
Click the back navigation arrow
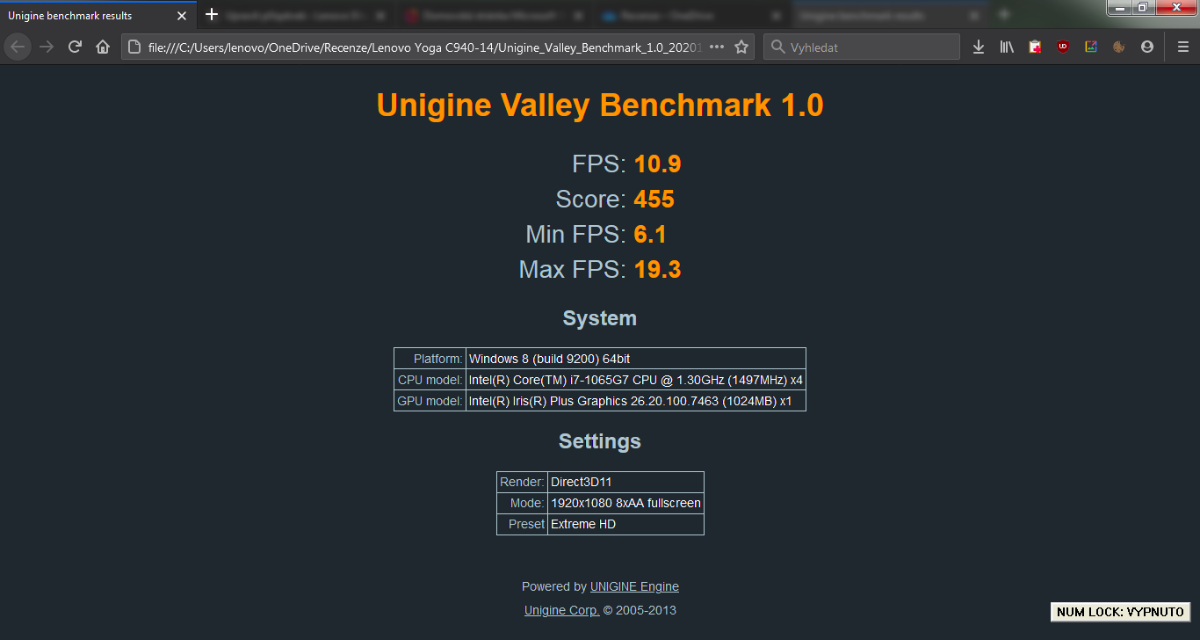click(18, 47)
